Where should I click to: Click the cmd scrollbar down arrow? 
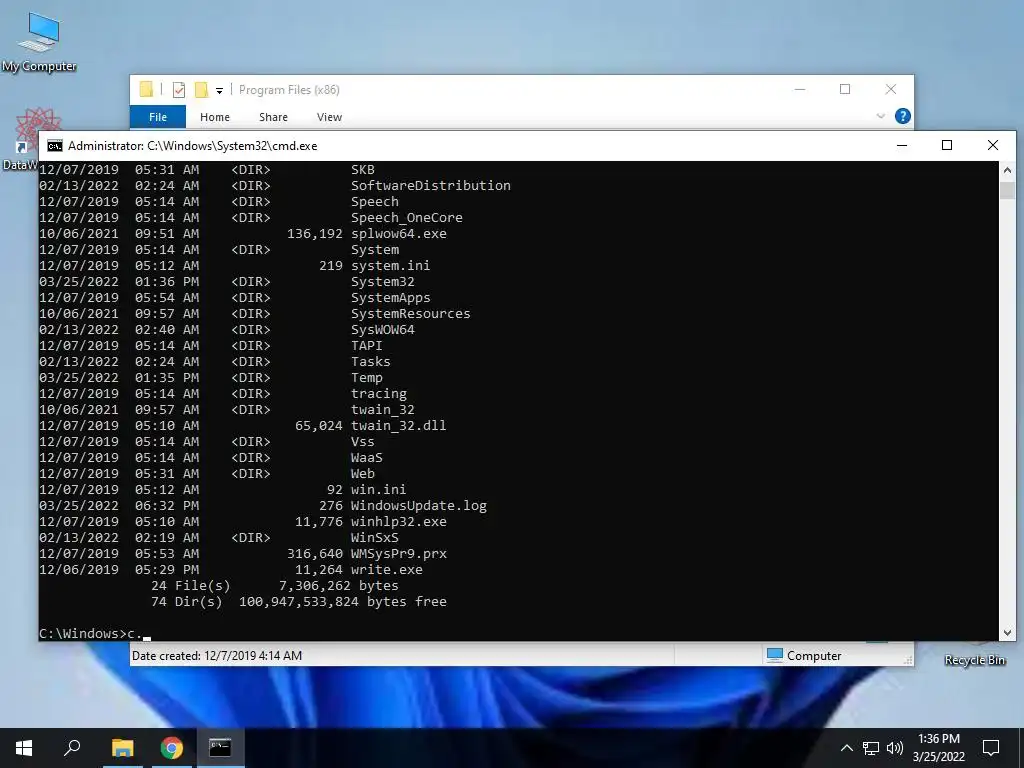[x=1007, y=632]
